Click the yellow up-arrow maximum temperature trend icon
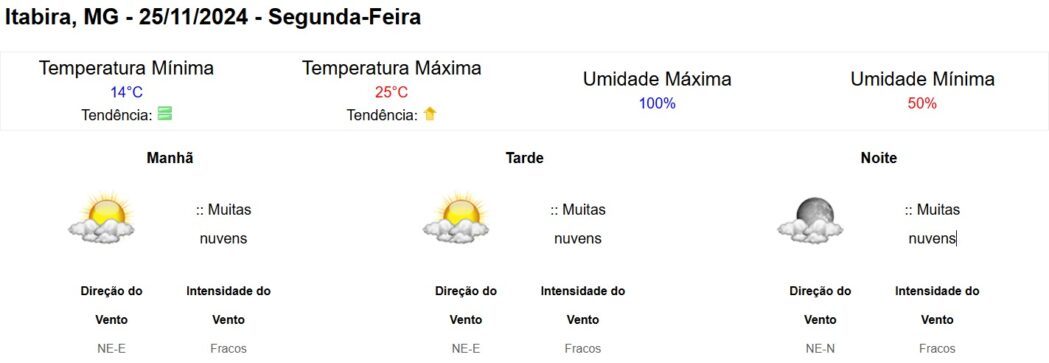Screen dimensions: 1049x363 click(430, 114)
